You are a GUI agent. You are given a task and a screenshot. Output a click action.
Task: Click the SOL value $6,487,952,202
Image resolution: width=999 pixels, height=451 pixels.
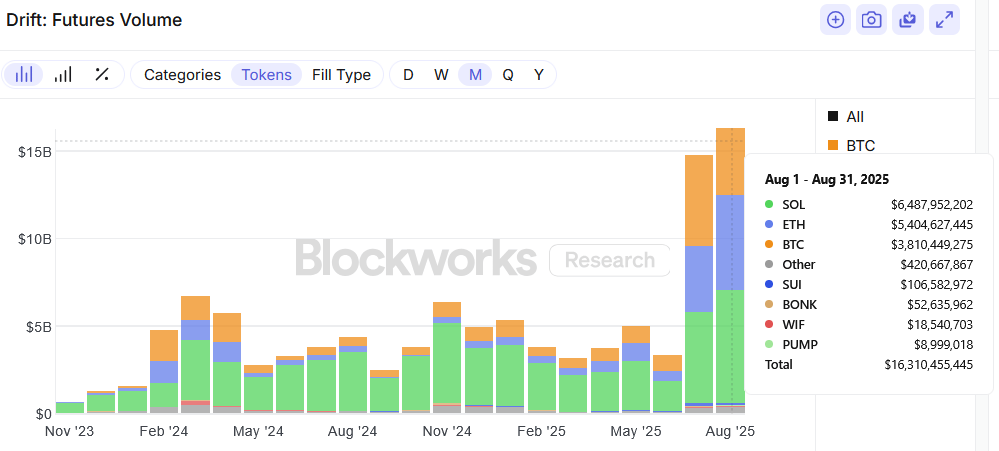tap(932, 205)
